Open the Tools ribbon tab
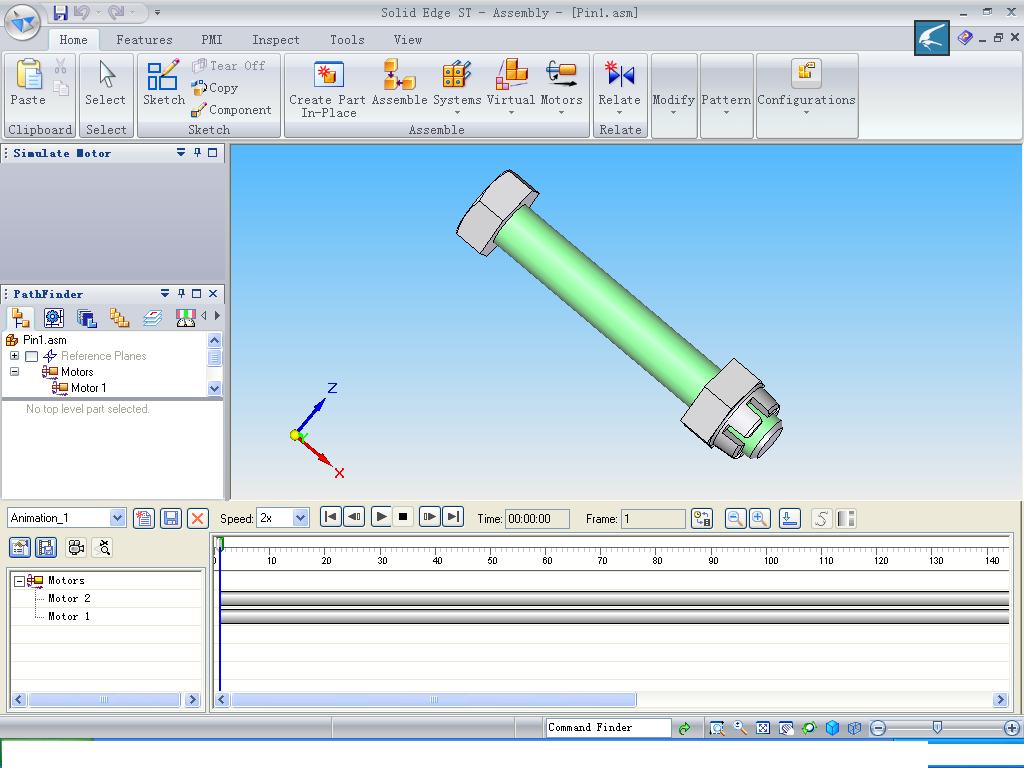 pos(347,40)
